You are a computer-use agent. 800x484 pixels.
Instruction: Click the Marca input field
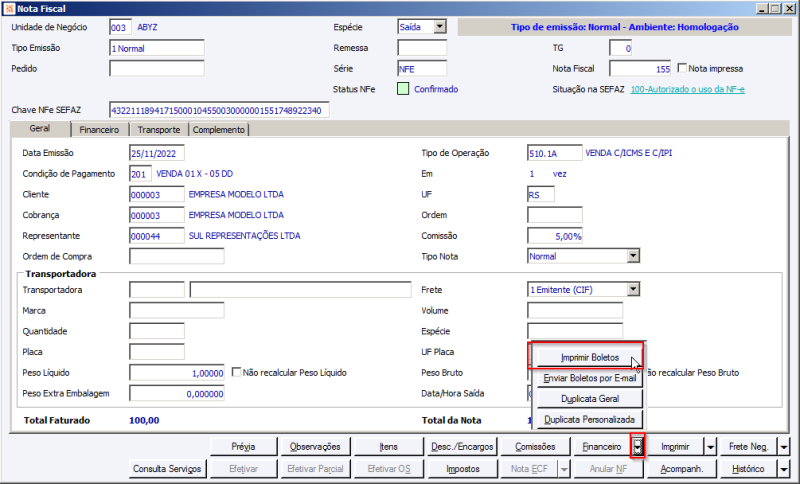[x=177, y=311]
